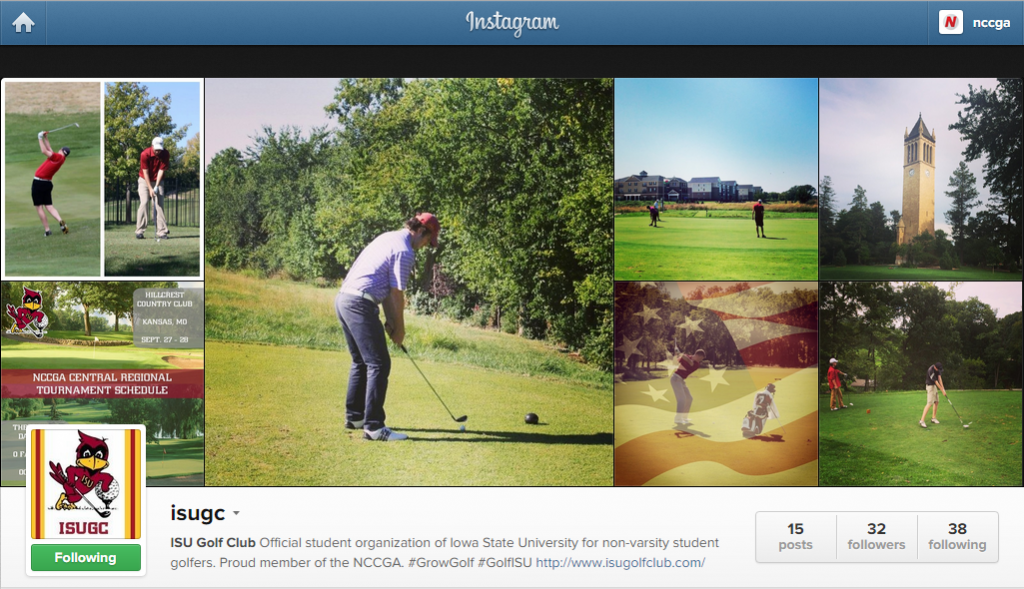Click the isugc username heading
The height and width of the screenshot is (589, 1024).
(x=197, y=513)
